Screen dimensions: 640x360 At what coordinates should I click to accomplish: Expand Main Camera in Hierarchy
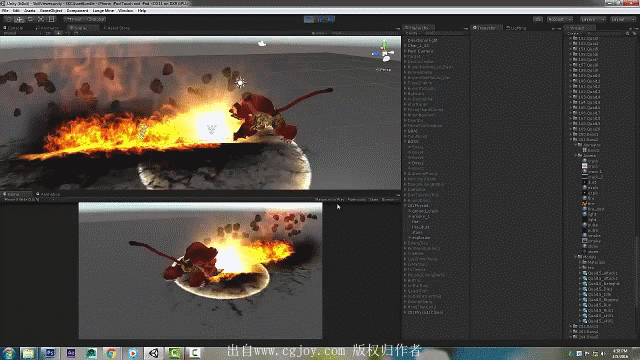point(405,51)
